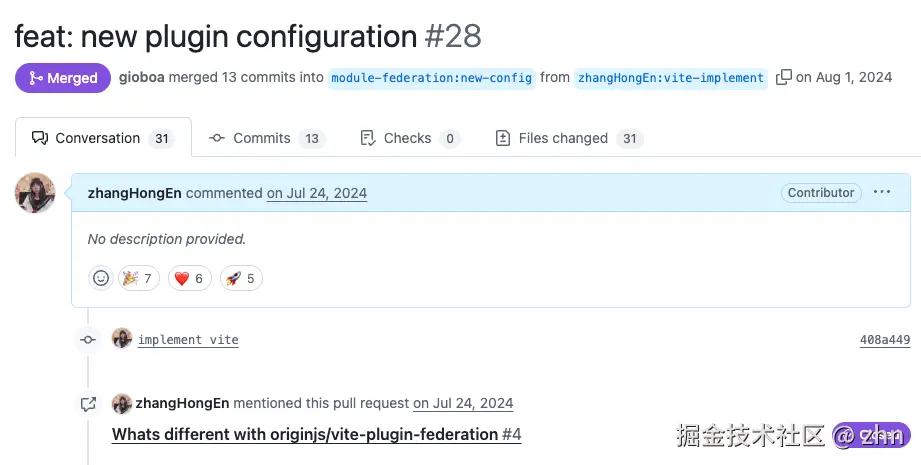Open the zhangHongEn:vite-implement head branch
921x465 pixels.
[671, 78]
